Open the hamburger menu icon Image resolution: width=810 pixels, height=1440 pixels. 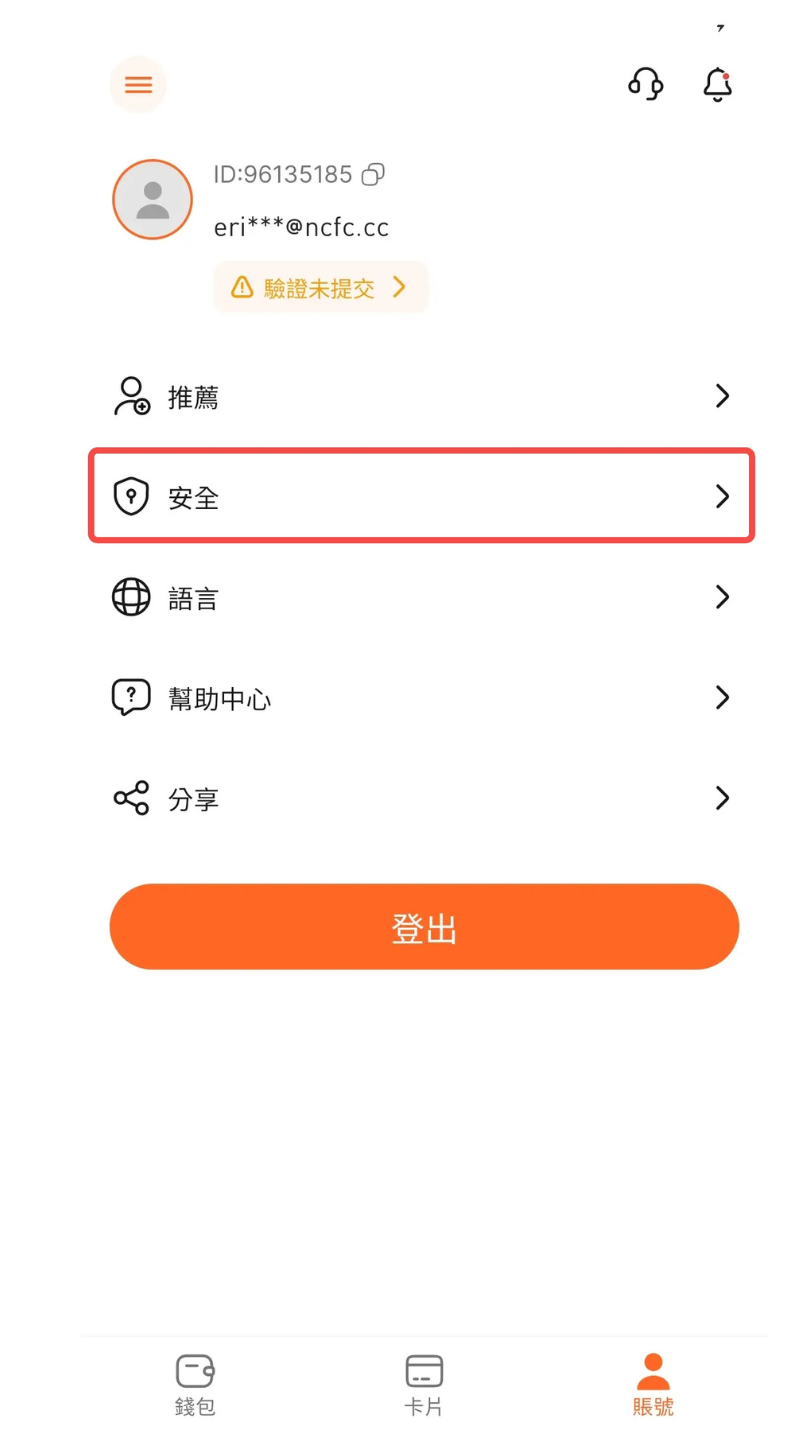point(138,84)
